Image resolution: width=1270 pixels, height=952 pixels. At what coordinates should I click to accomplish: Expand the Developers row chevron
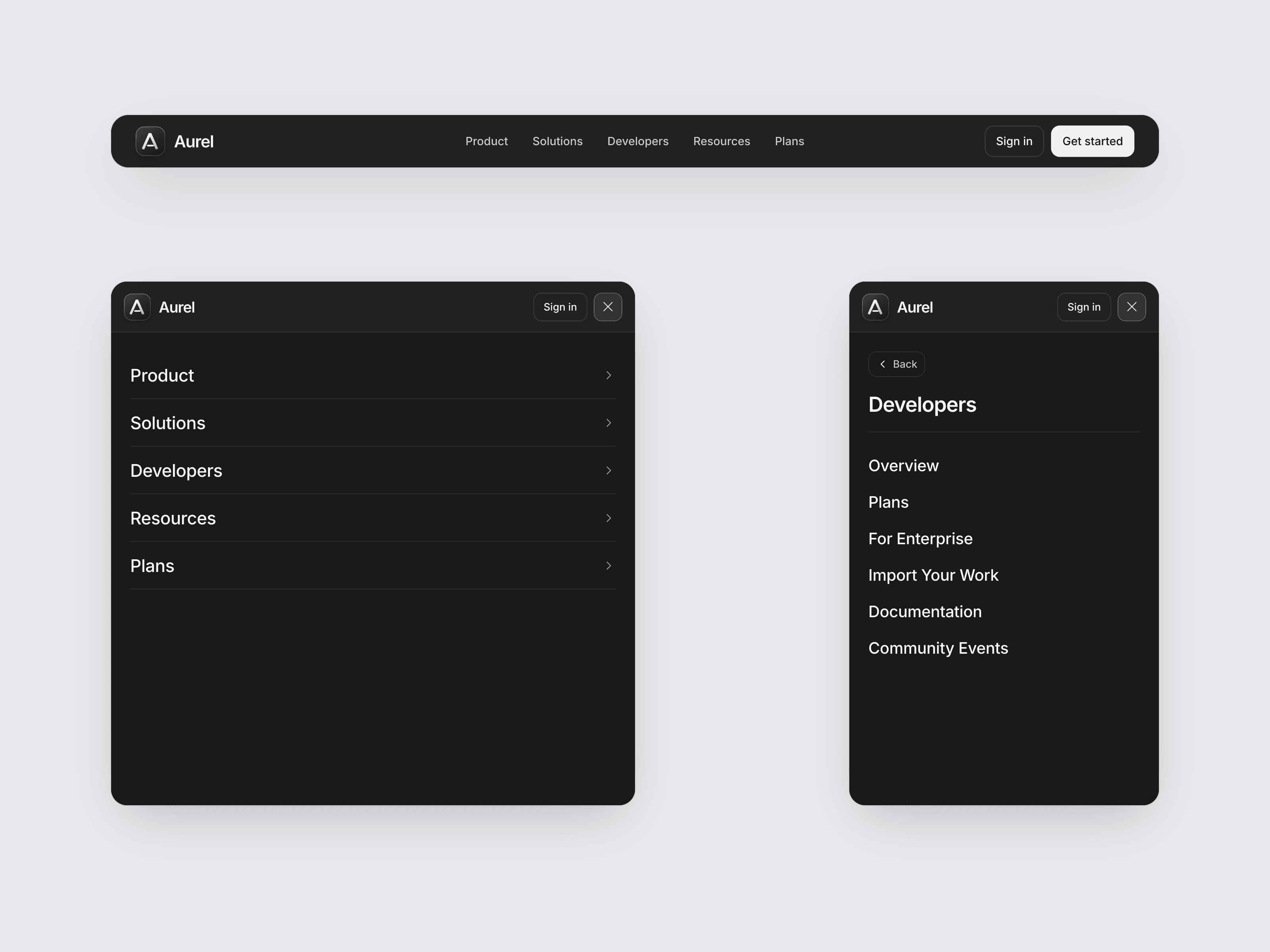point(608,470)
